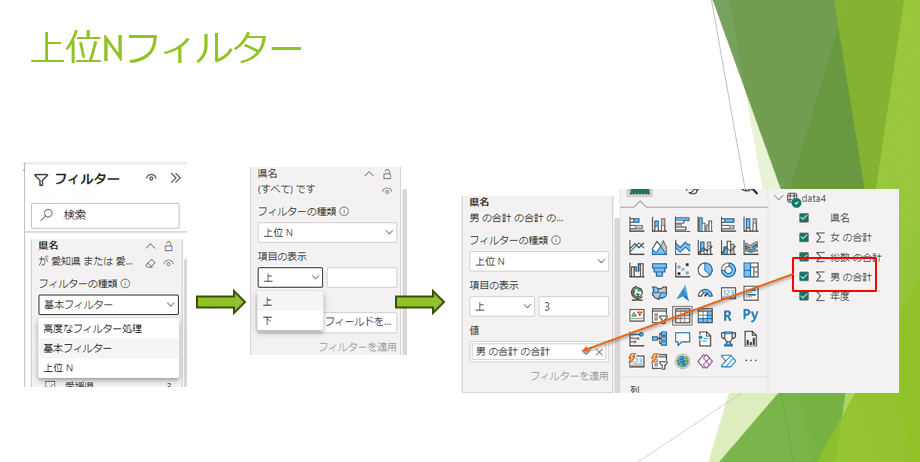
Task: Select the pie chart visual
Action: pyautogui.click(x=705, y=270)
